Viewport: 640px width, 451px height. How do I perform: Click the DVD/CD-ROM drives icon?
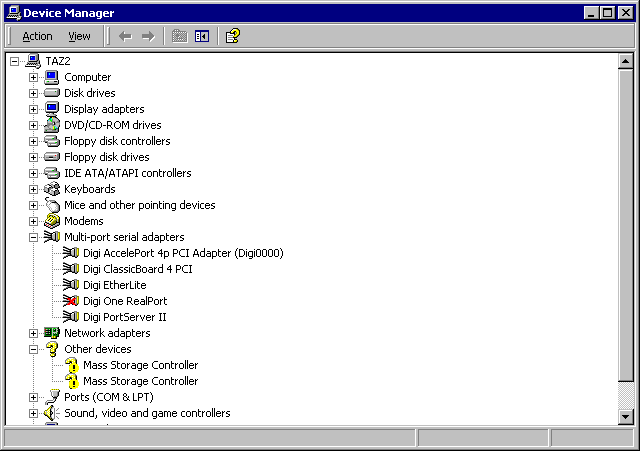point(52,125)
